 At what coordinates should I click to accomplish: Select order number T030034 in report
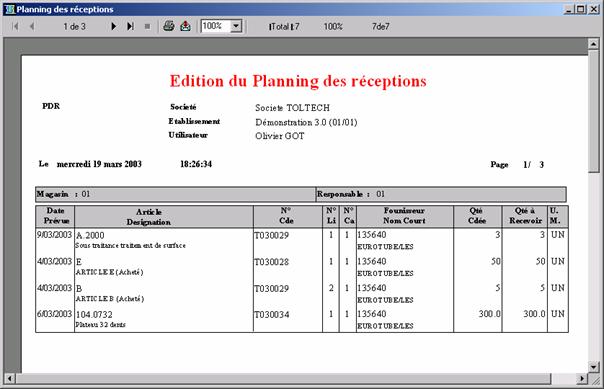(272, 315)
